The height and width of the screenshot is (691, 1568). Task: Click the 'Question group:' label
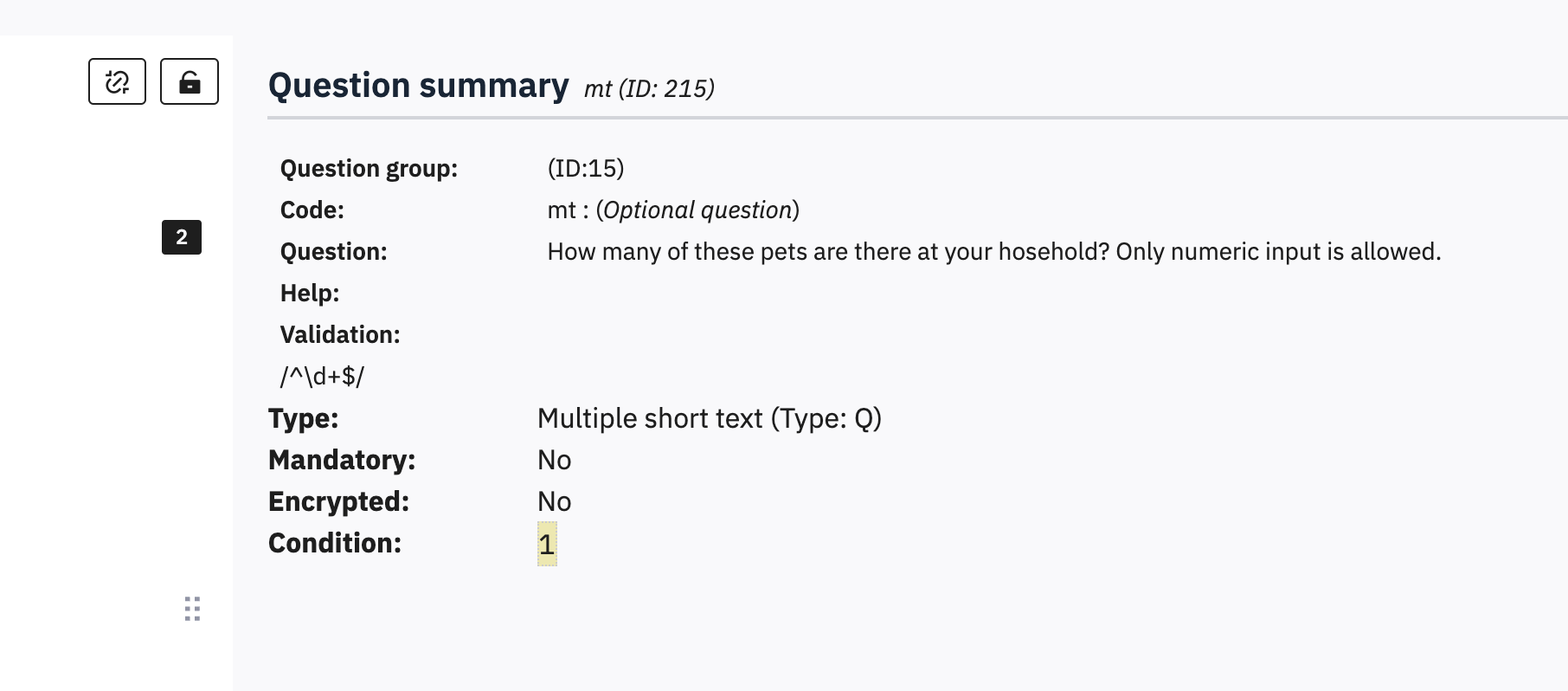pyautogui.click(x=369, y=168)
